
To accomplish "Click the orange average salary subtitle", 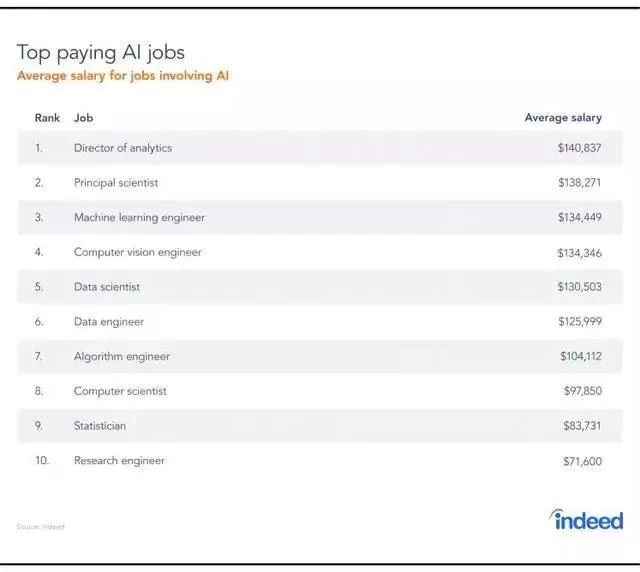I will 123,76.
